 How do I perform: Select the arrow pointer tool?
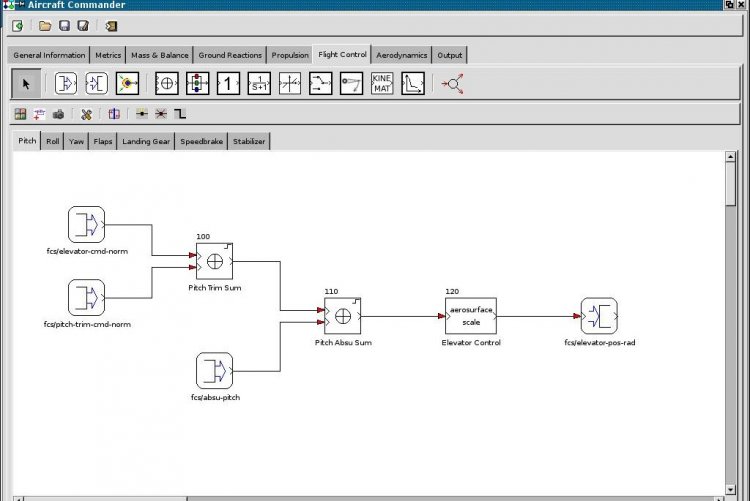pos(26,84)
